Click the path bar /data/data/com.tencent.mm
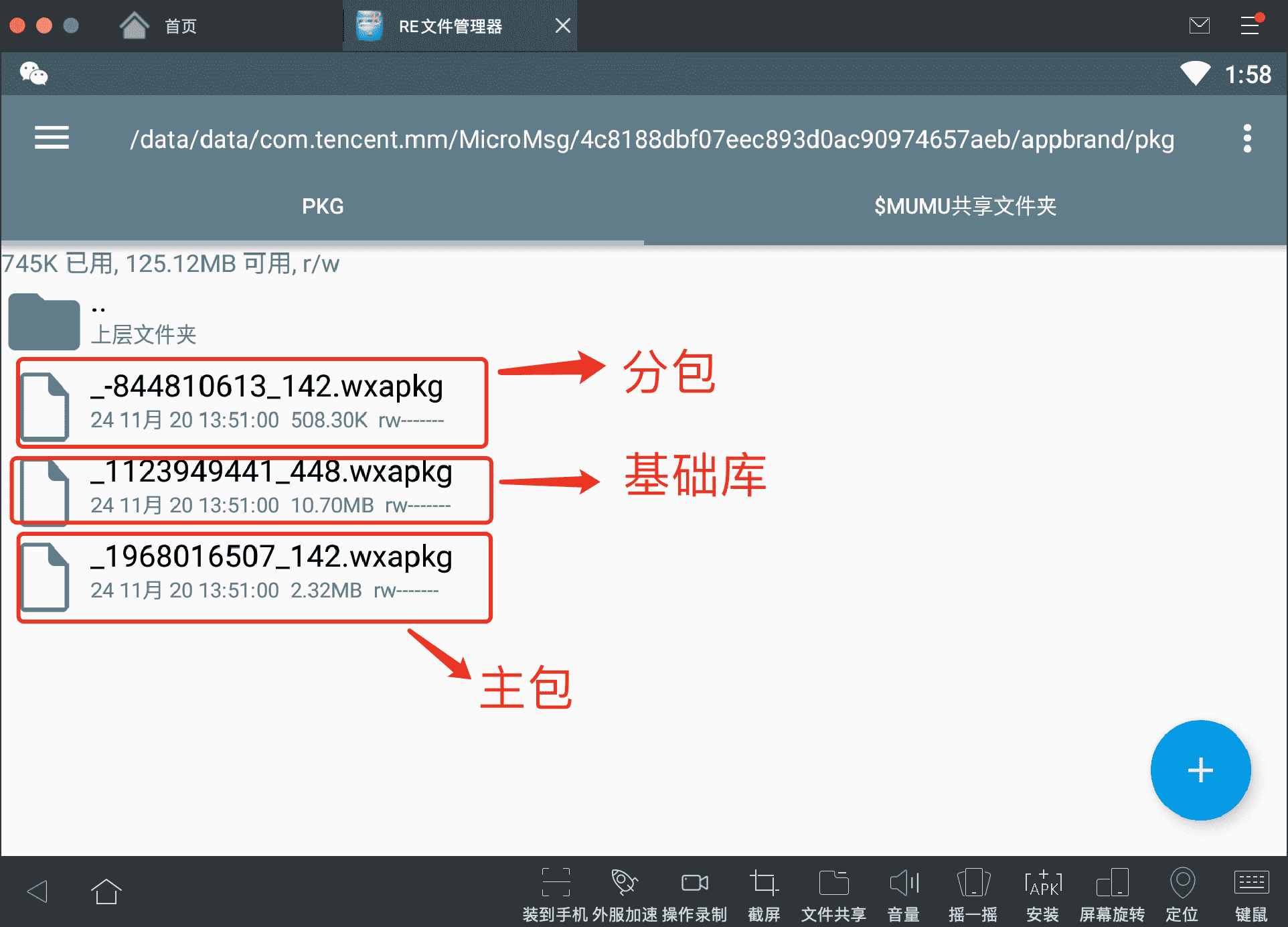 pyautogui.click(x=651, y=139)
